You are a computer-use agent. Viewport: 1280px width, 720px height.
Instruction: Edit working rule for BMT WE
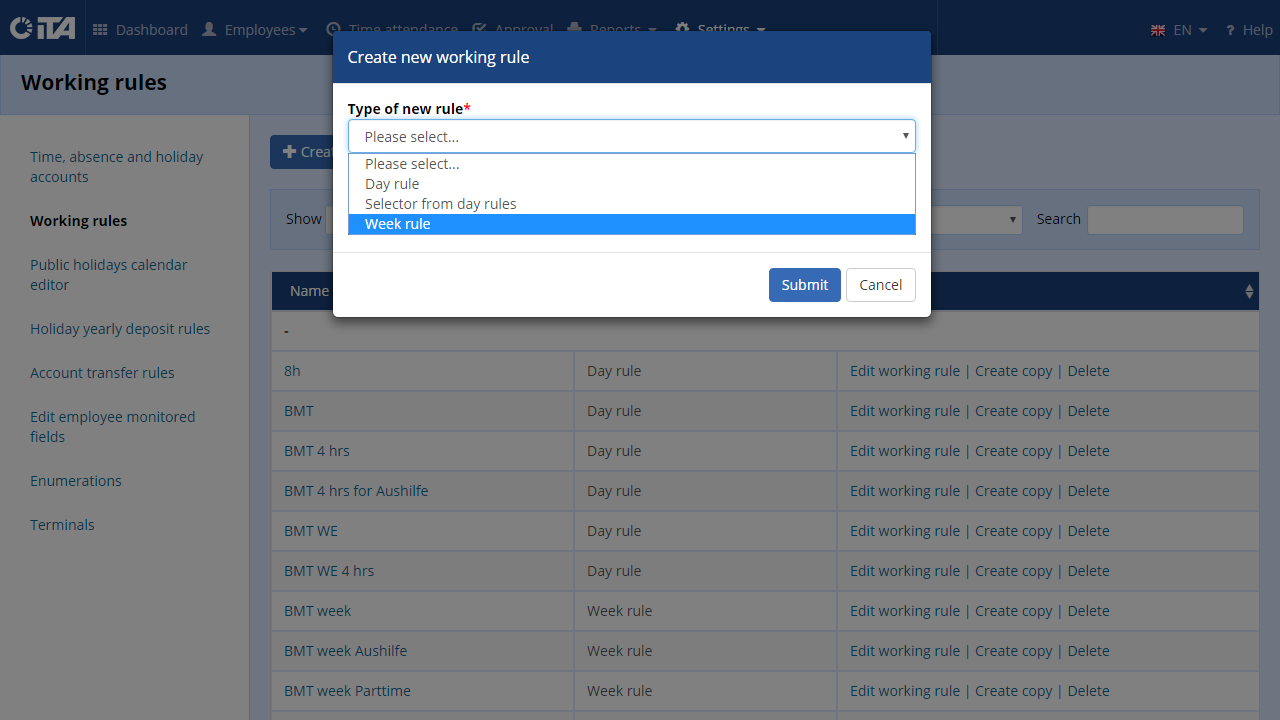905,531
